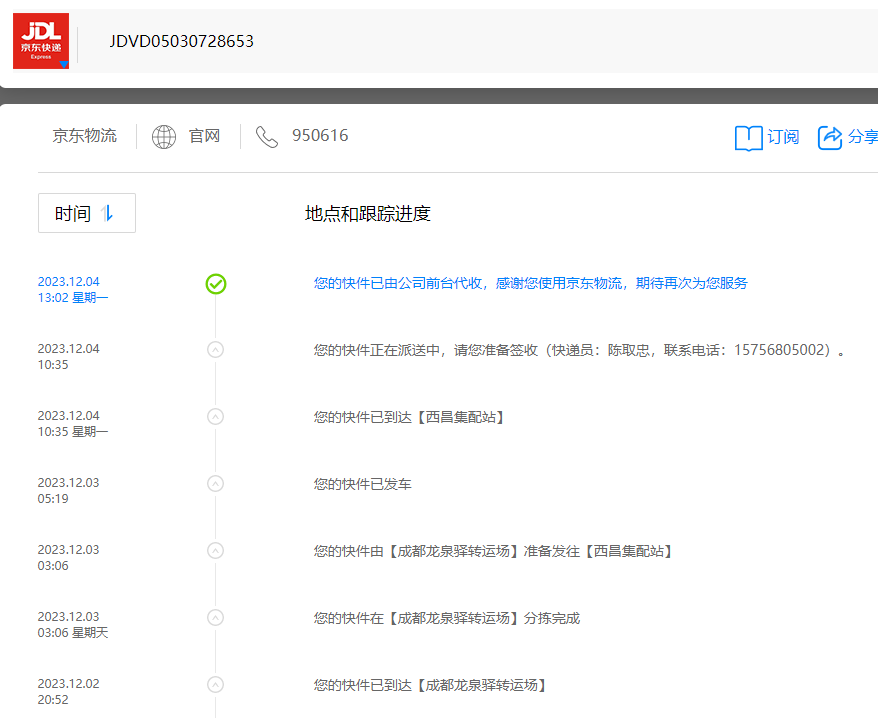Image resolution: width=878 pixels, height=718 pixels.
Task: Click timeline node for 已到达西昌集配站 entry
Action: (216, 417)
